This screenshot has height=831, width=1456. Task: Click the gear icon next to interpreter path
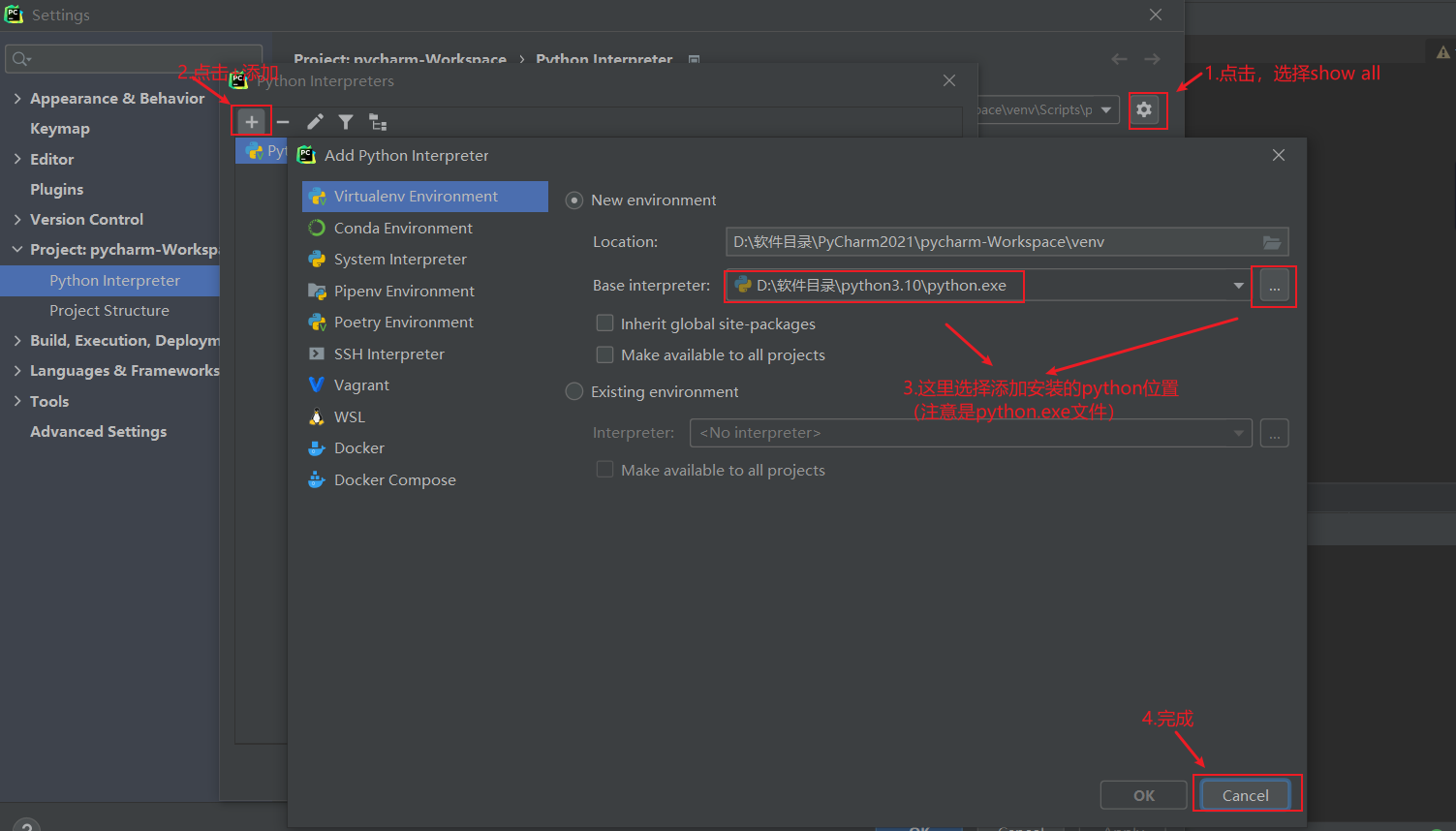point(1144,110)
